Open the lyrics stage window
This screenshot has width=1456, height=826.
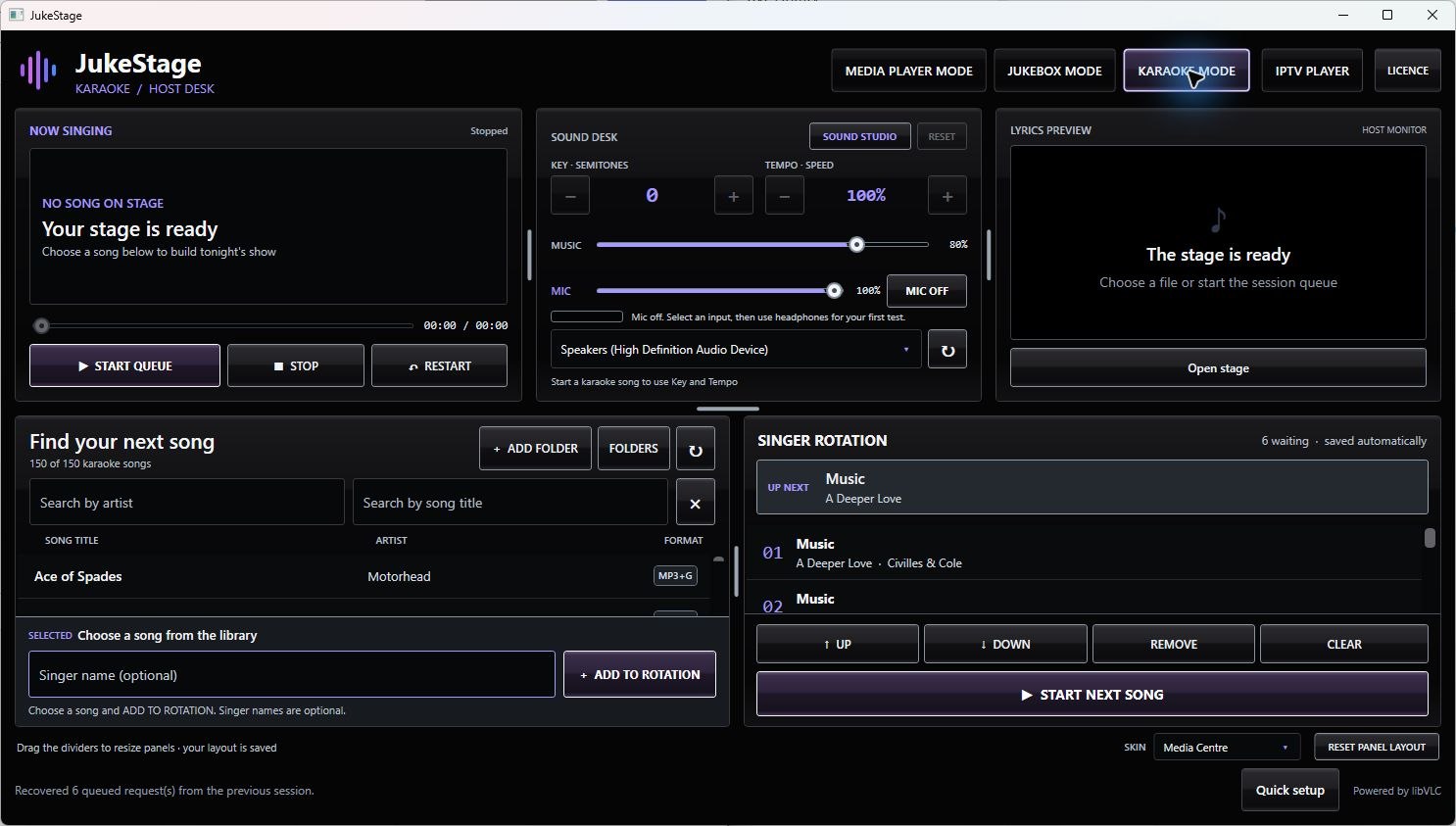coord(1218,368)
